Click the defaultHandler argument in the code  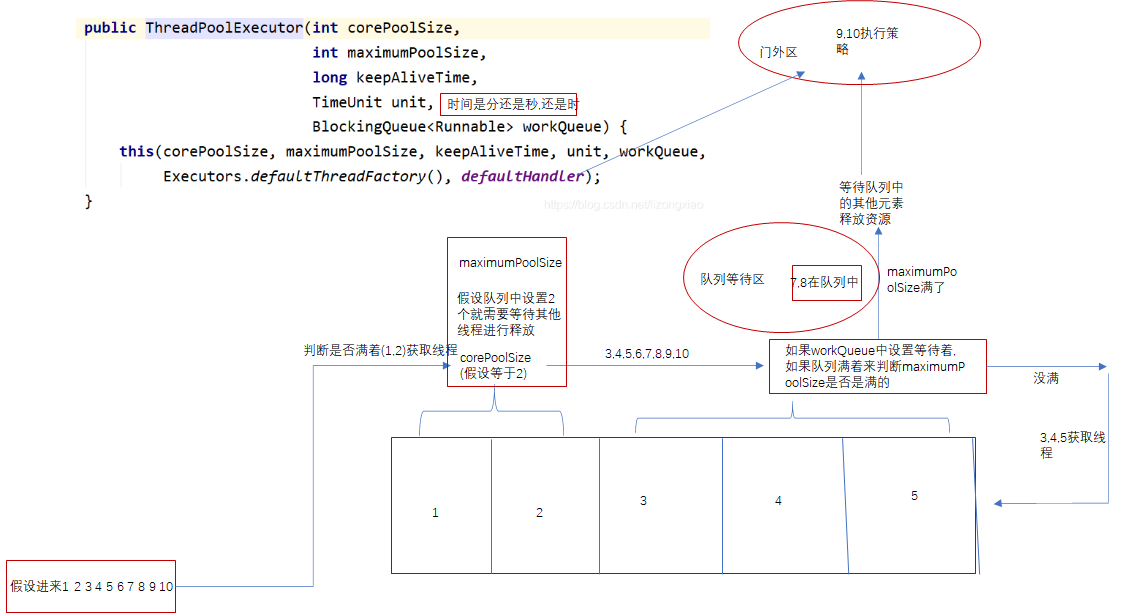coord(522,177)
